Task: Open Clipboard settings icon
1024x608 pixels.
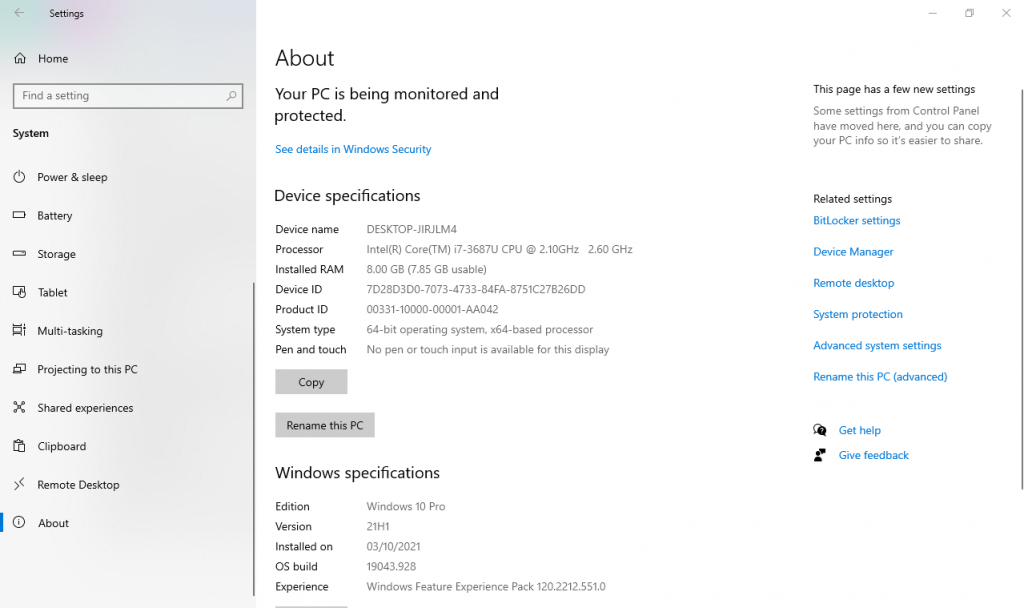Action: point(19,447)
